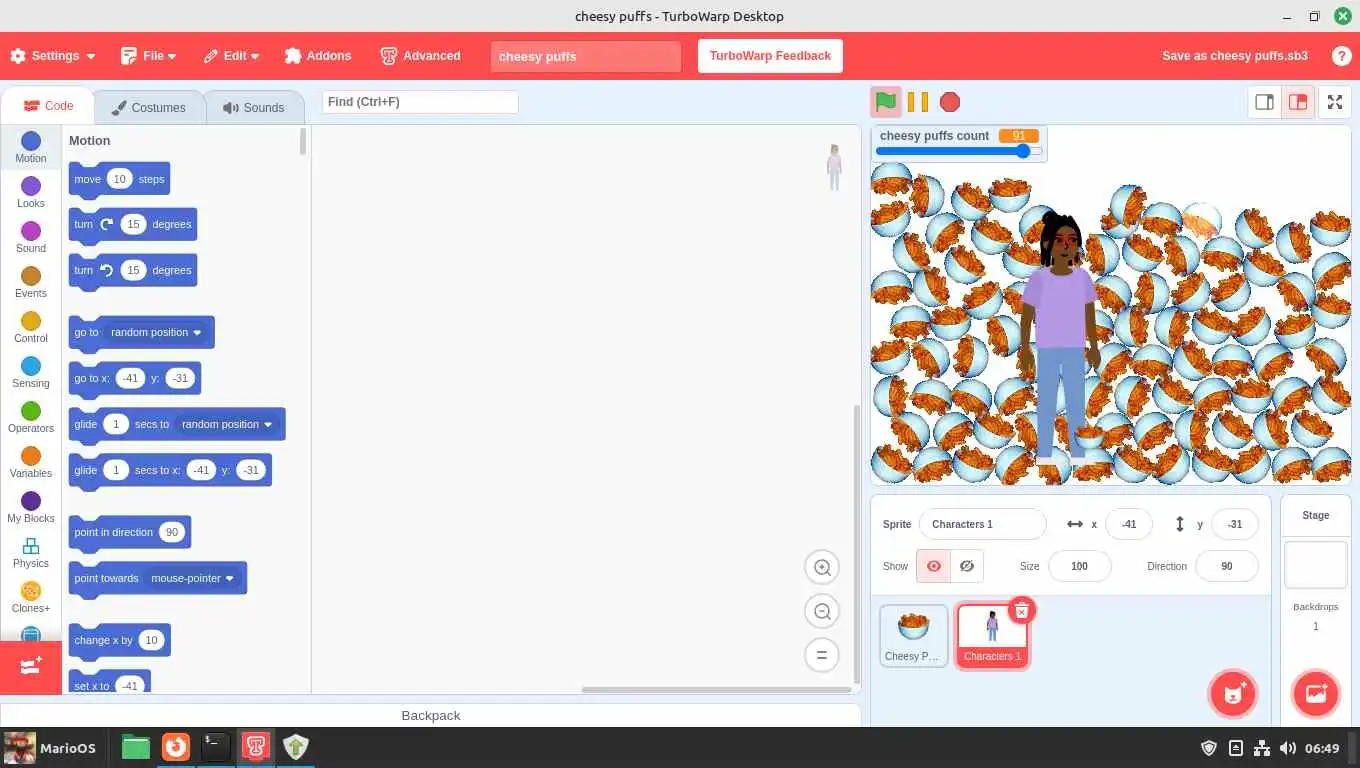The width and height of the screenshot is (1360, 768).
Task: Open the Advanced settings
Action: coord(421,56)
